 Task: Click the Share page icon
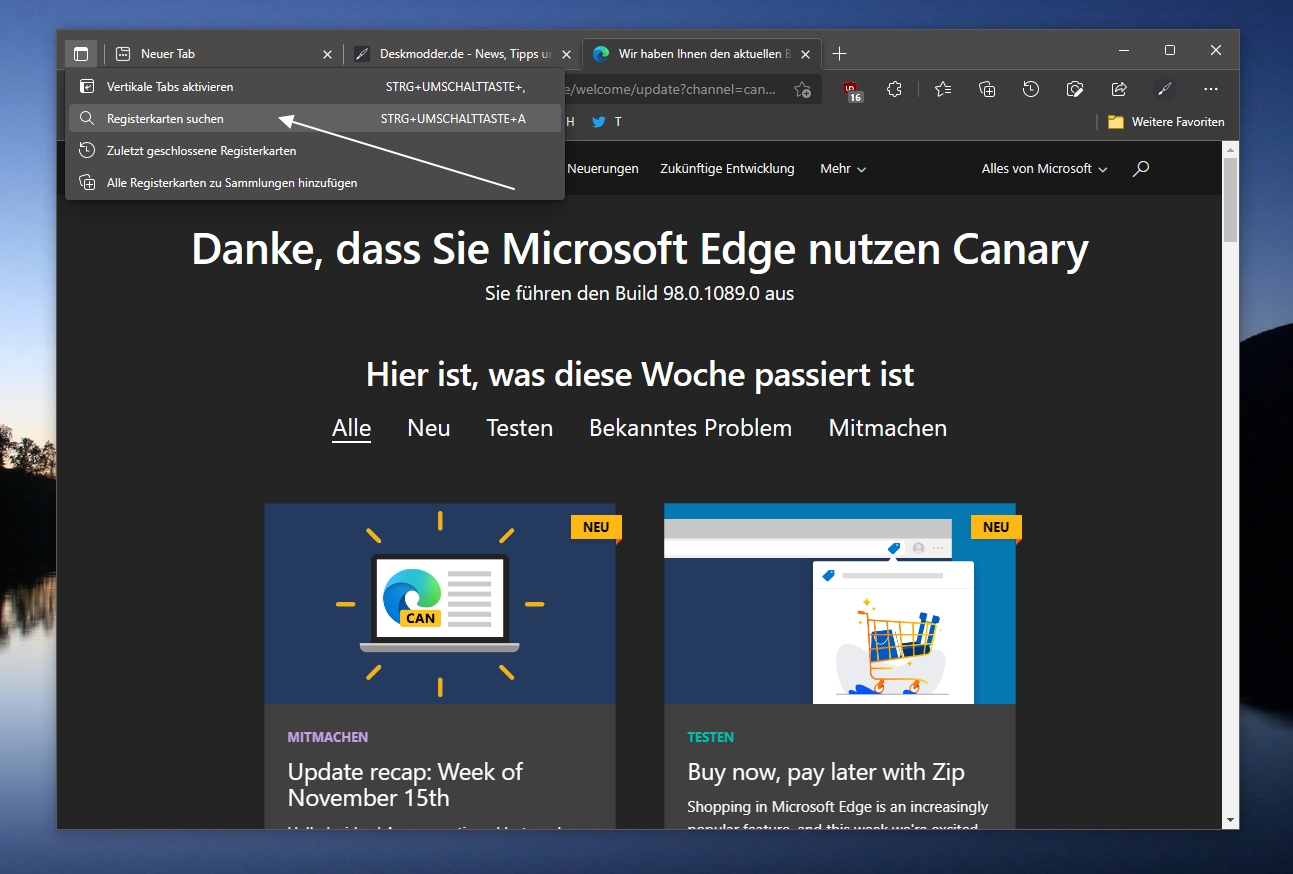(1119, 89)
